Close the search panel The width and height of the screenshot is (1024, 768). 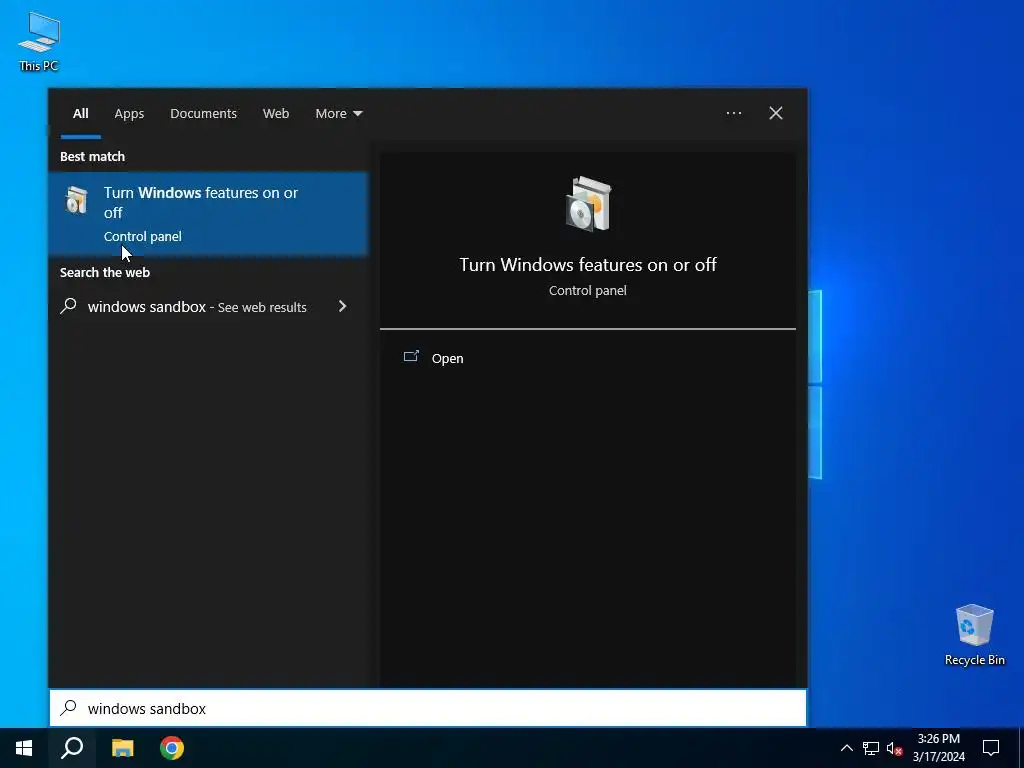click(776, 114)
